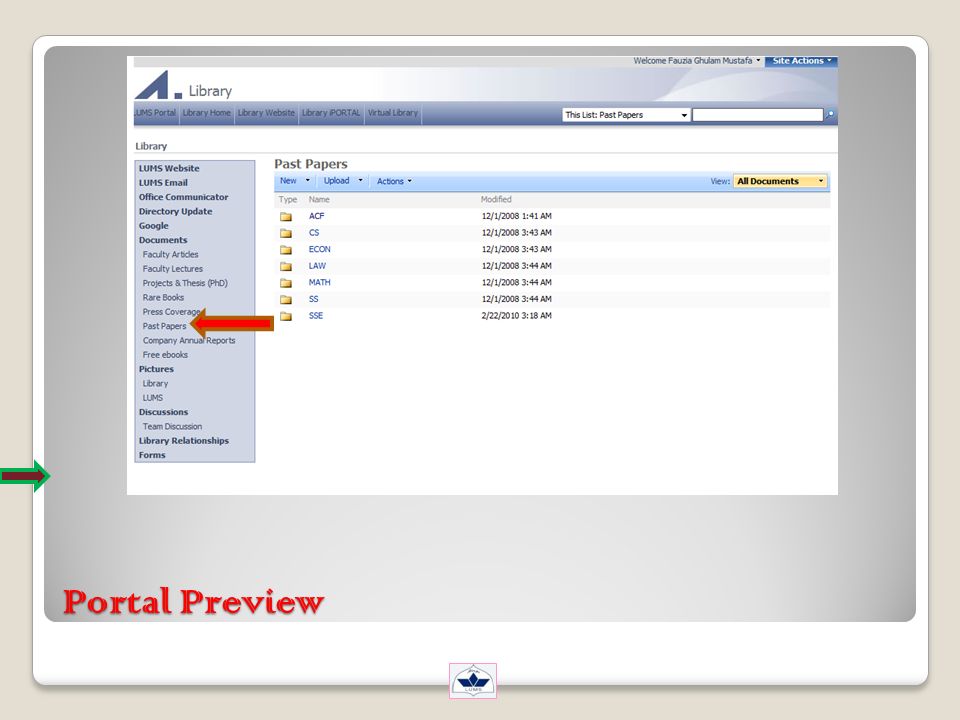Open Projects & Thesis (PhD) library
This screenshot has height=720, width=960.
(186, 283)
